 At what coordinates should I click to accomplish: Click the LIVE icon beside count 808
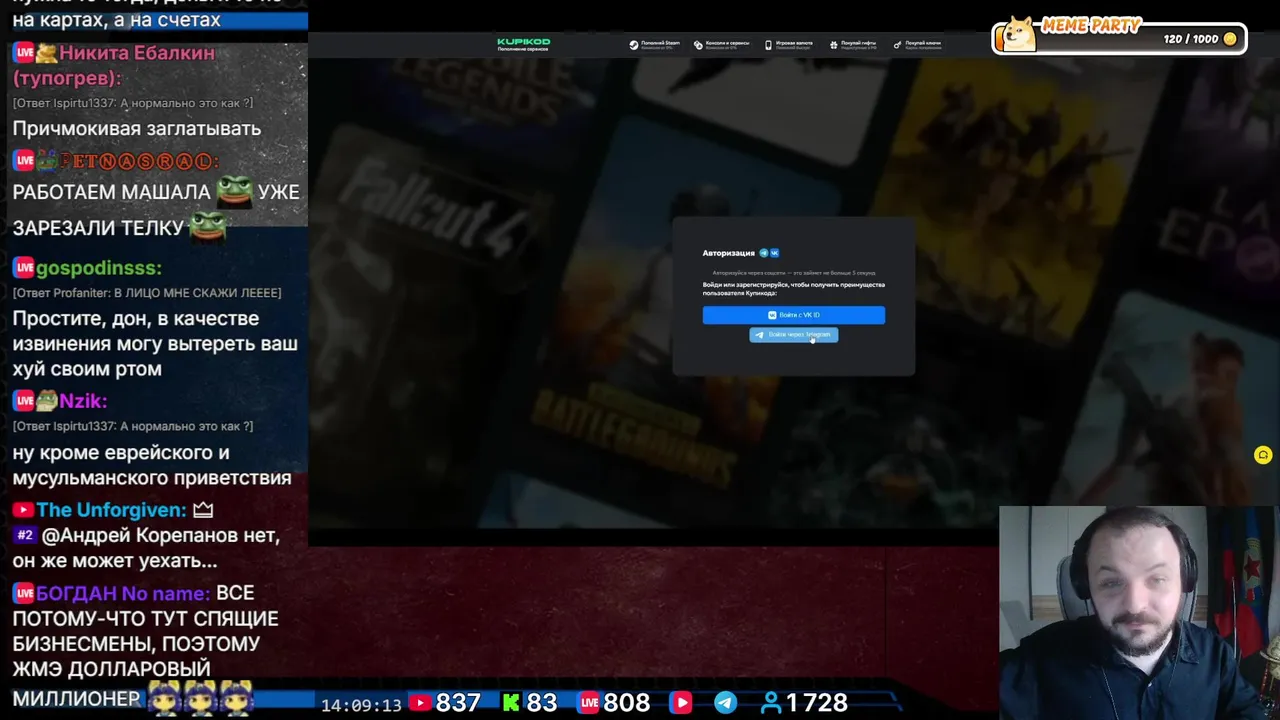589,703
